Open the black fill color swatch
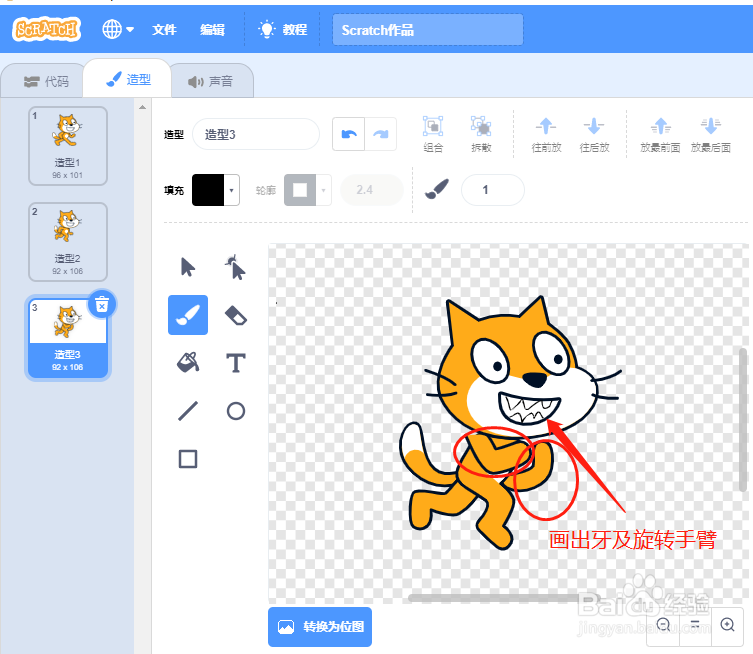 (x=208, y=190)
